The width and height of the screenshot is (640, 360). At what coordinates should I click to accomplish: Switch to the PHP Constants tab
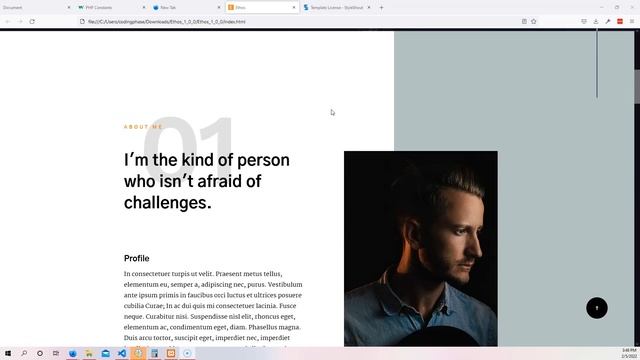pos(111,7)
